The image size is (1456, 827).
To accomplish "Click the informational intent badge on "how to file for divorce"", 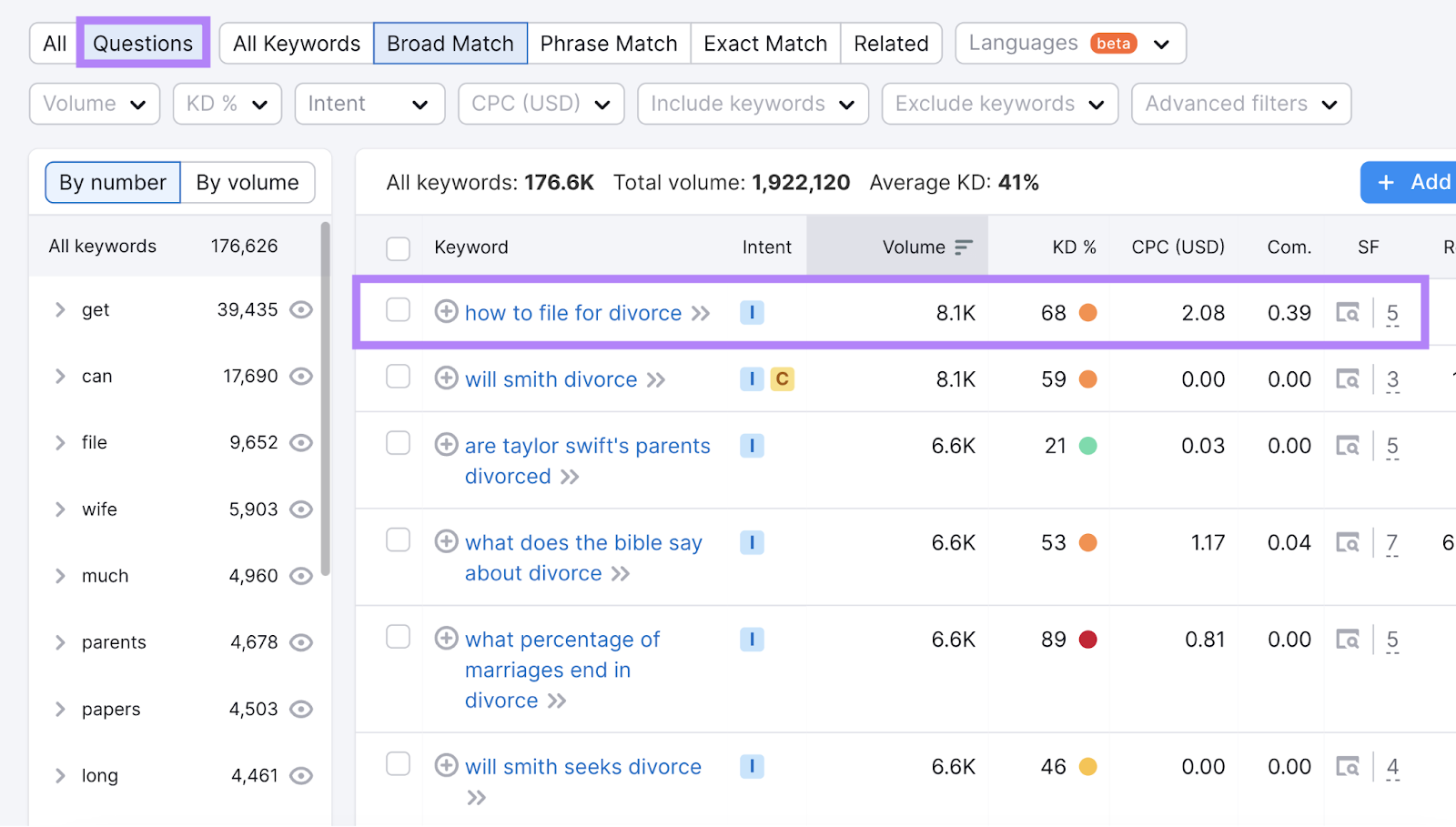I will [x=752, y=312].
